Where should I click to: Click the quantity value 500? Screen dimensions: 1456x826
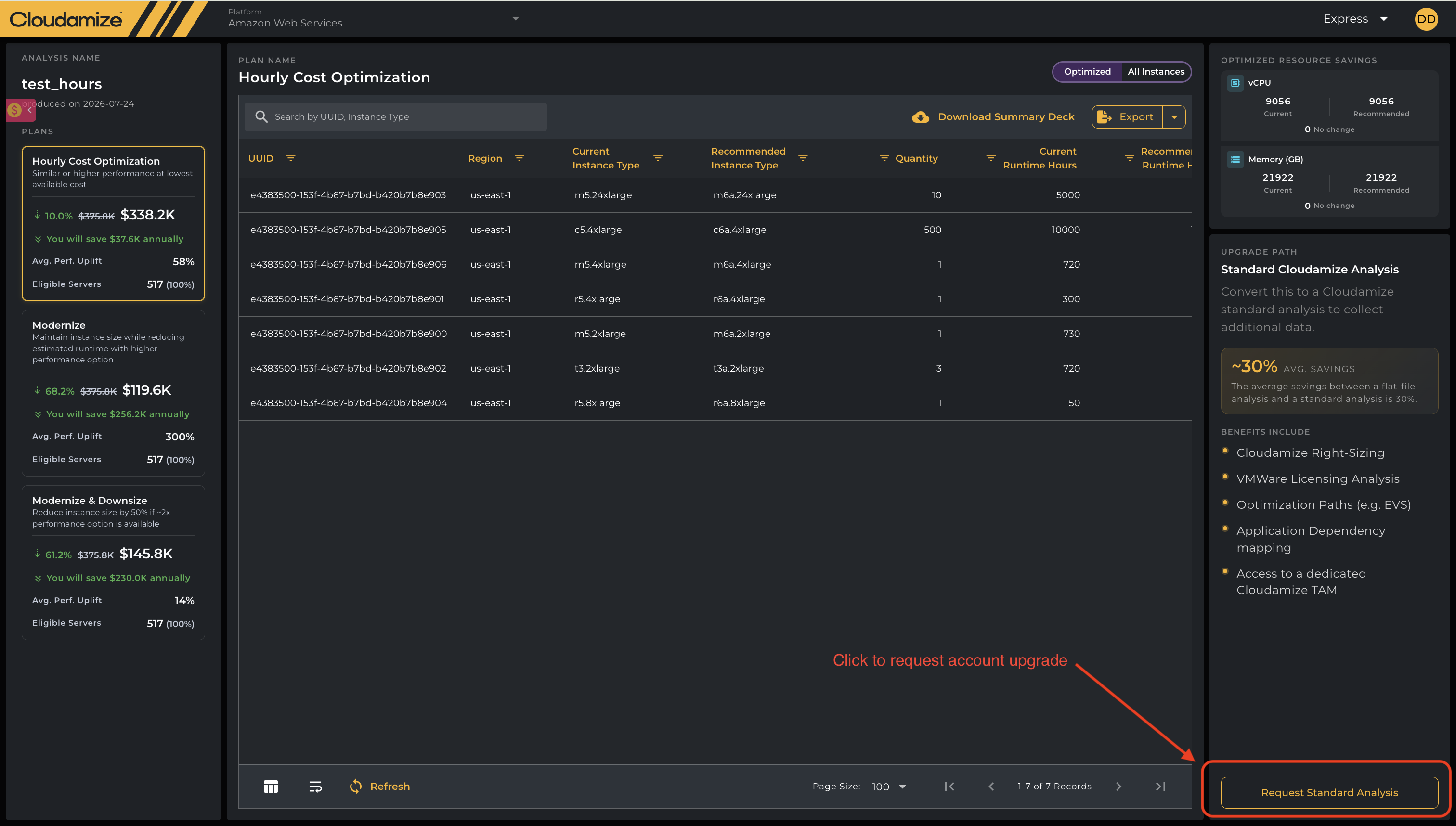click(932, 230)
